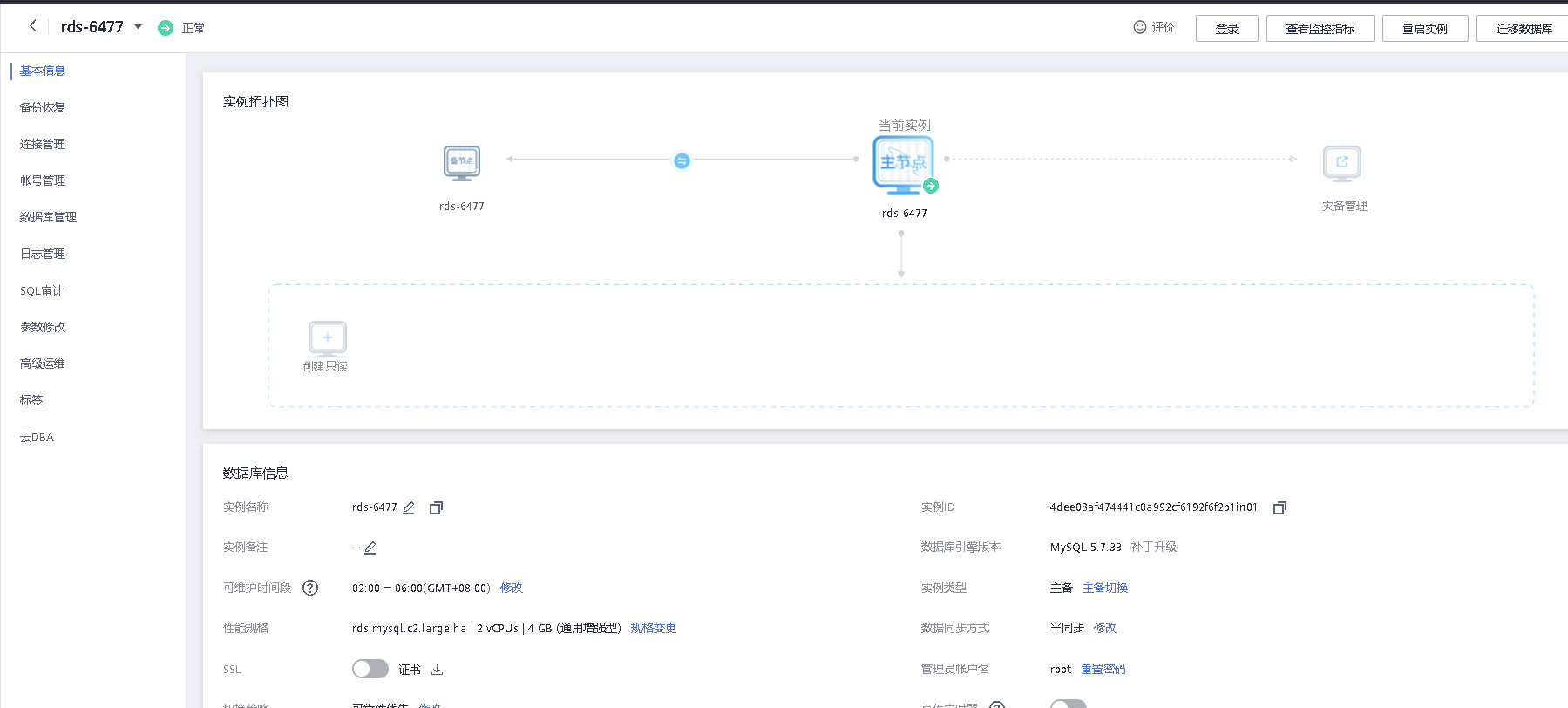Click the back arrow next to rds-6477
Screen dimensions: 1568x708
coord(33,26)
